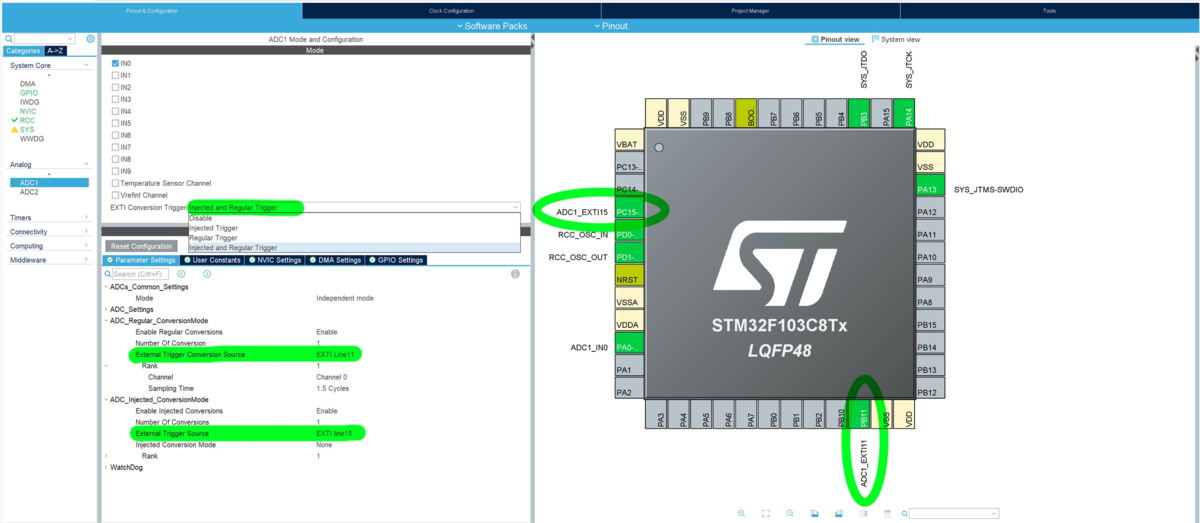Open the categories settings gear icon

tap(90, 39)
